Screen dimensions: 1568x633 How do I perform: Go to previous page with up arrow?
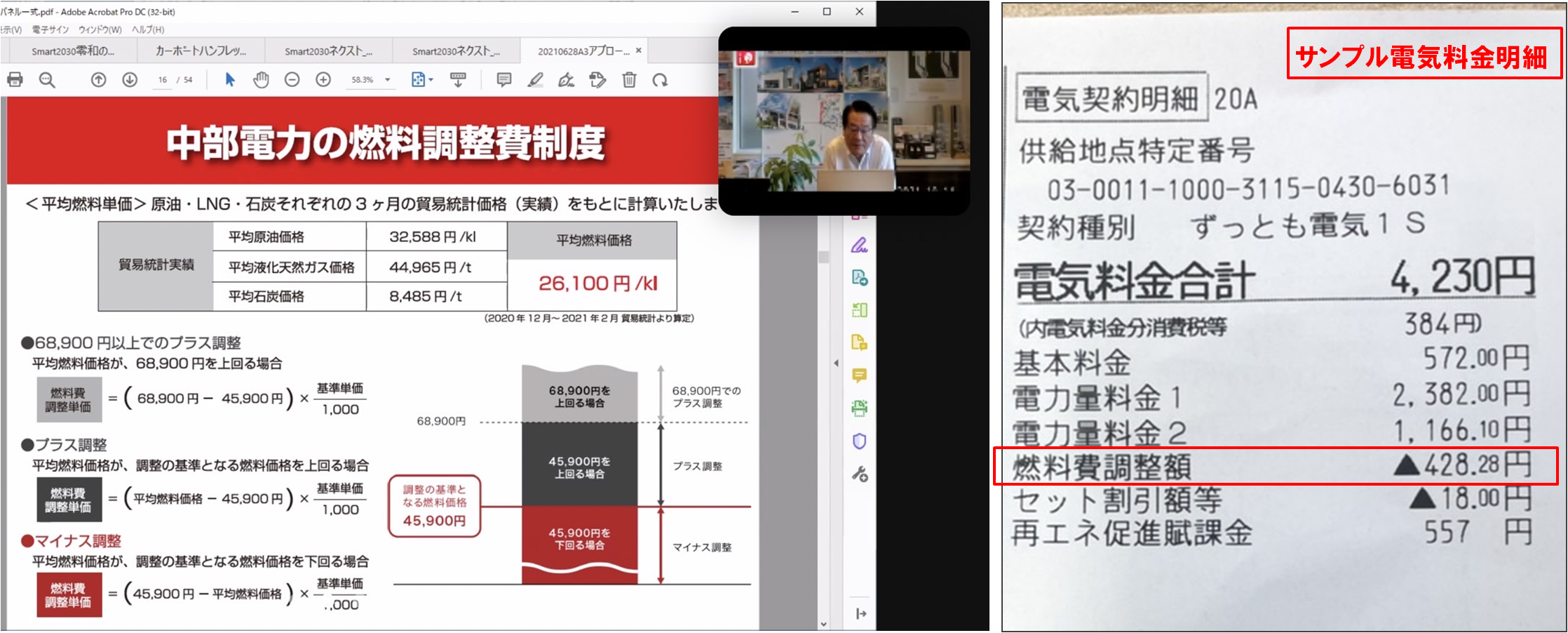(99, 80)
